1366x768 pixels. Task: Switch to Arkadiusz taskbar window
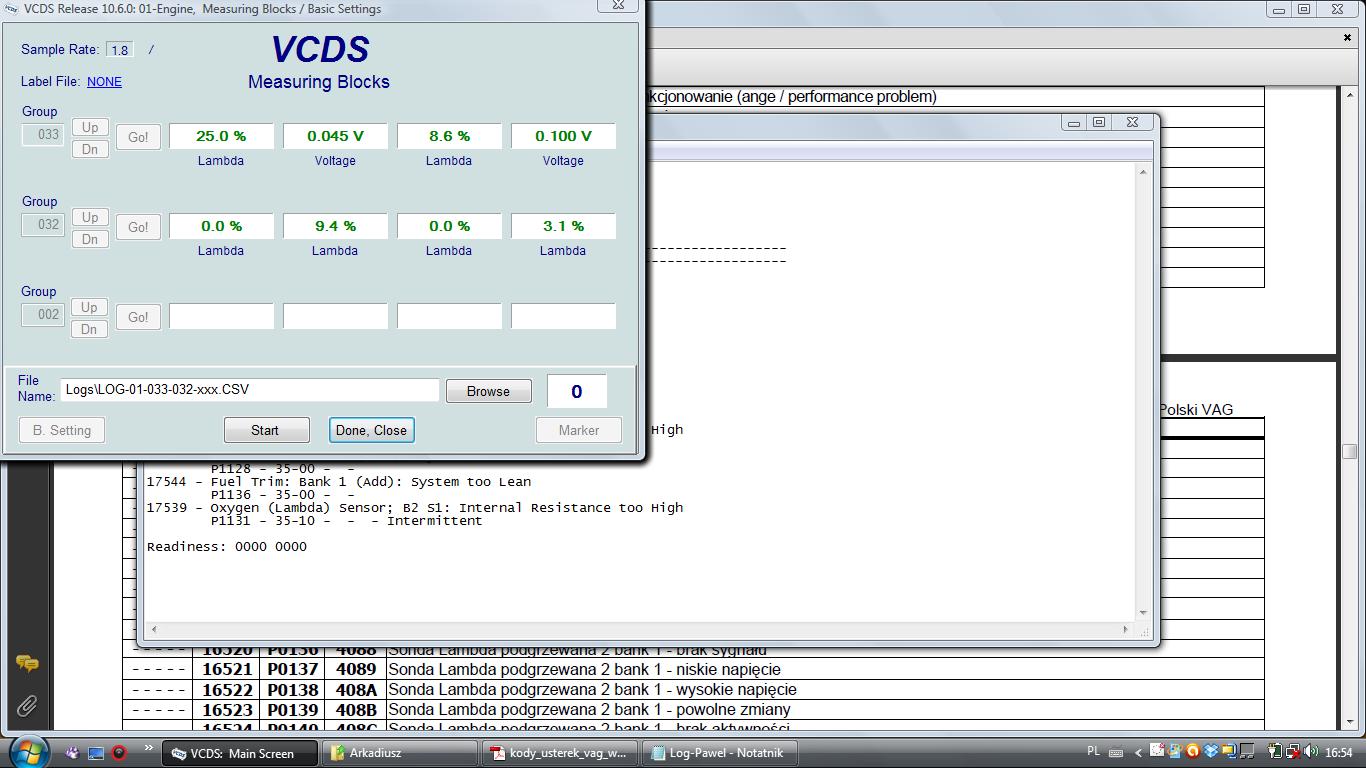pyautogui.click(x=400, y=753)
